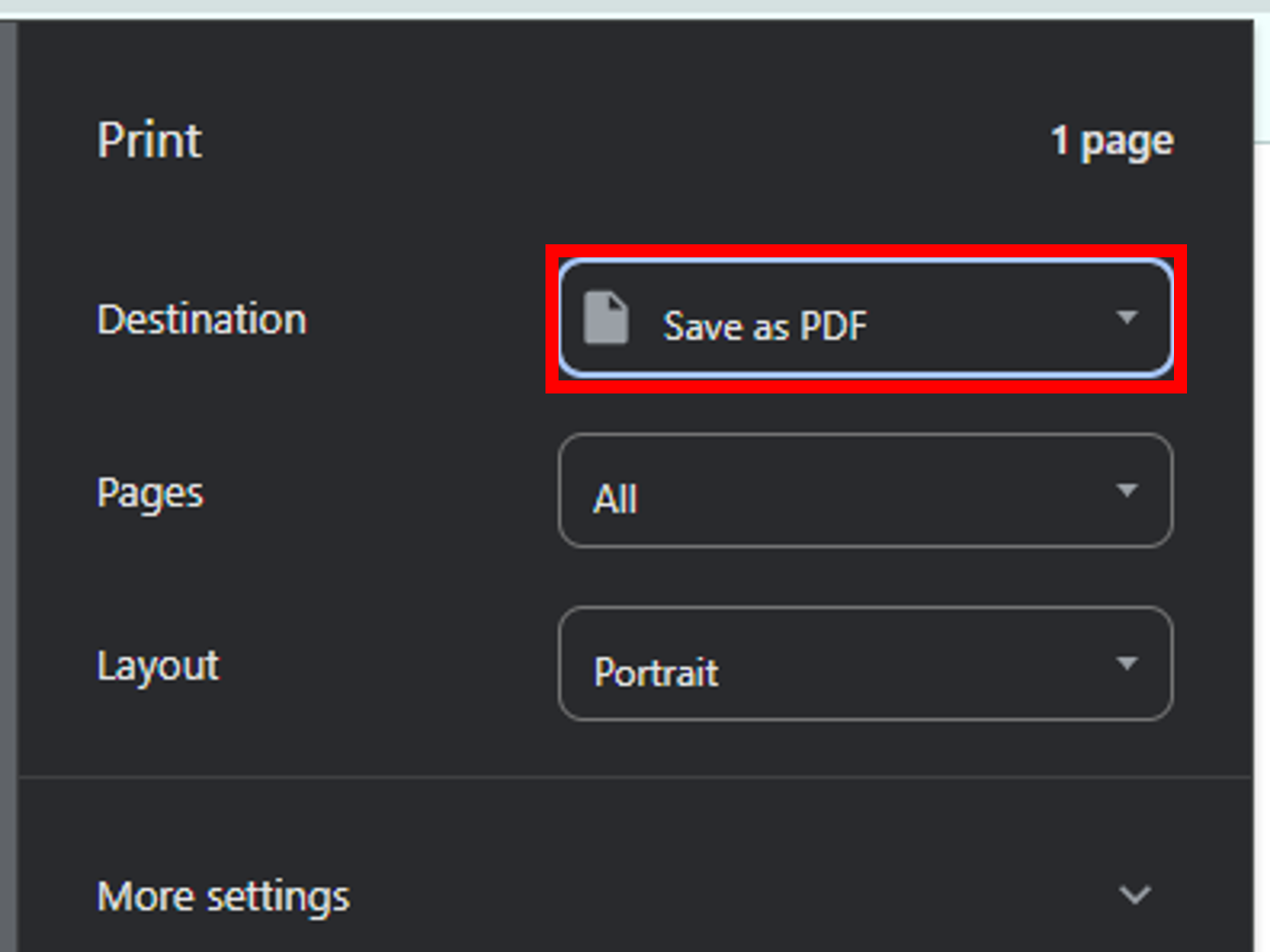Click the Layout dropdown arrow
Viewport: 1270px width, 952px height.
pyautogui.click(x=1126, y=664)
